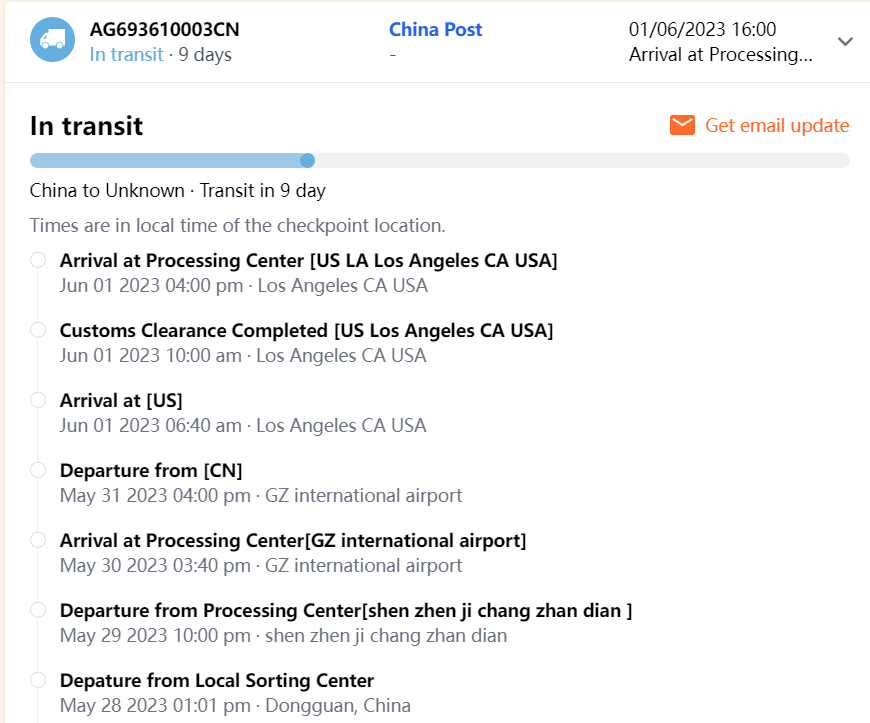Viewport: 870px width, 723px height.
Task: Click the latest update date 01/06/2023 16:00
Action: click(702, 30)
